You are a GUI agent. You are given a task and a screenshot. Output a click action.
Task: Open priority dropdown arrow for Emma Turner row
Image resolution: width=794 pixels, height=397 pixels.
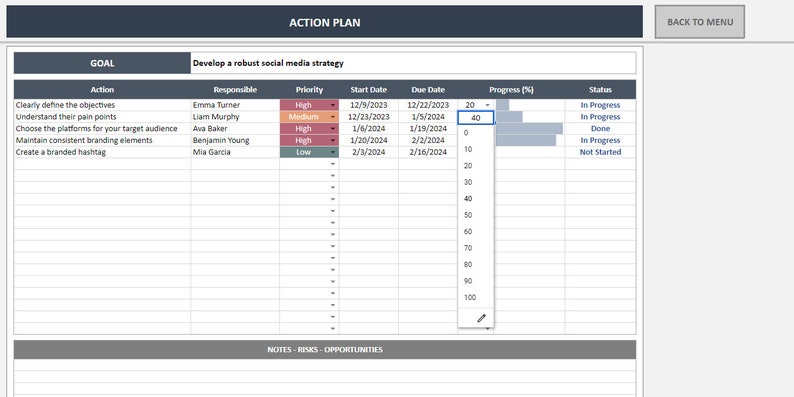tap(333, 105)
